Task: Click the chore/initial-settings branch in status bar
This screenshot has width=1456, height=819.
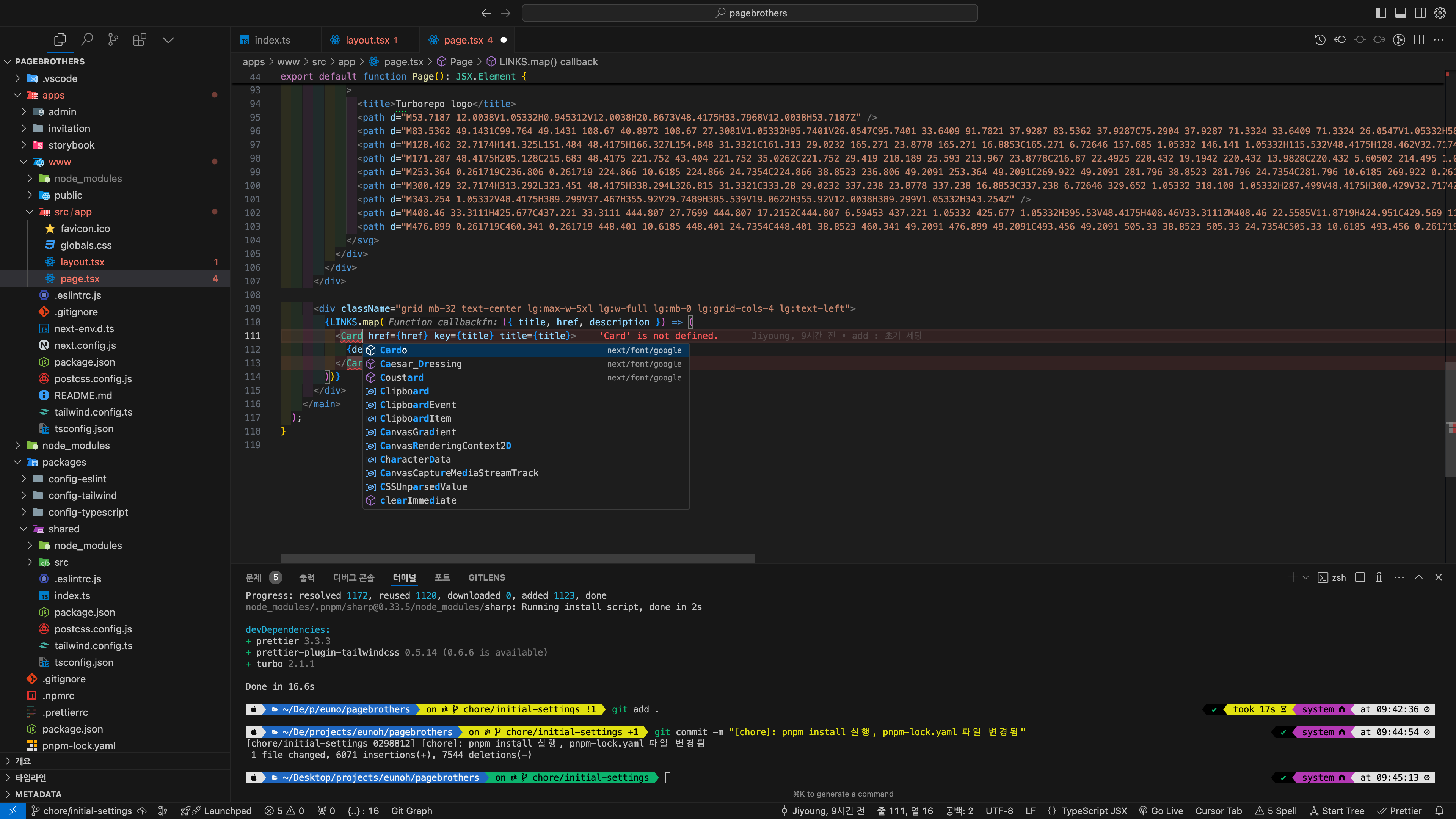Action: click(x=87, y=811)
